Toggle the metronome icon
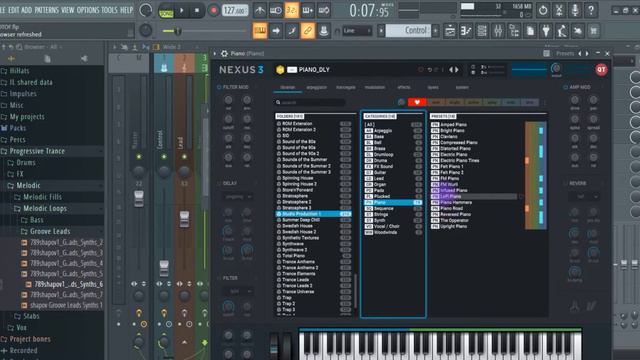 tap(260, 10)
